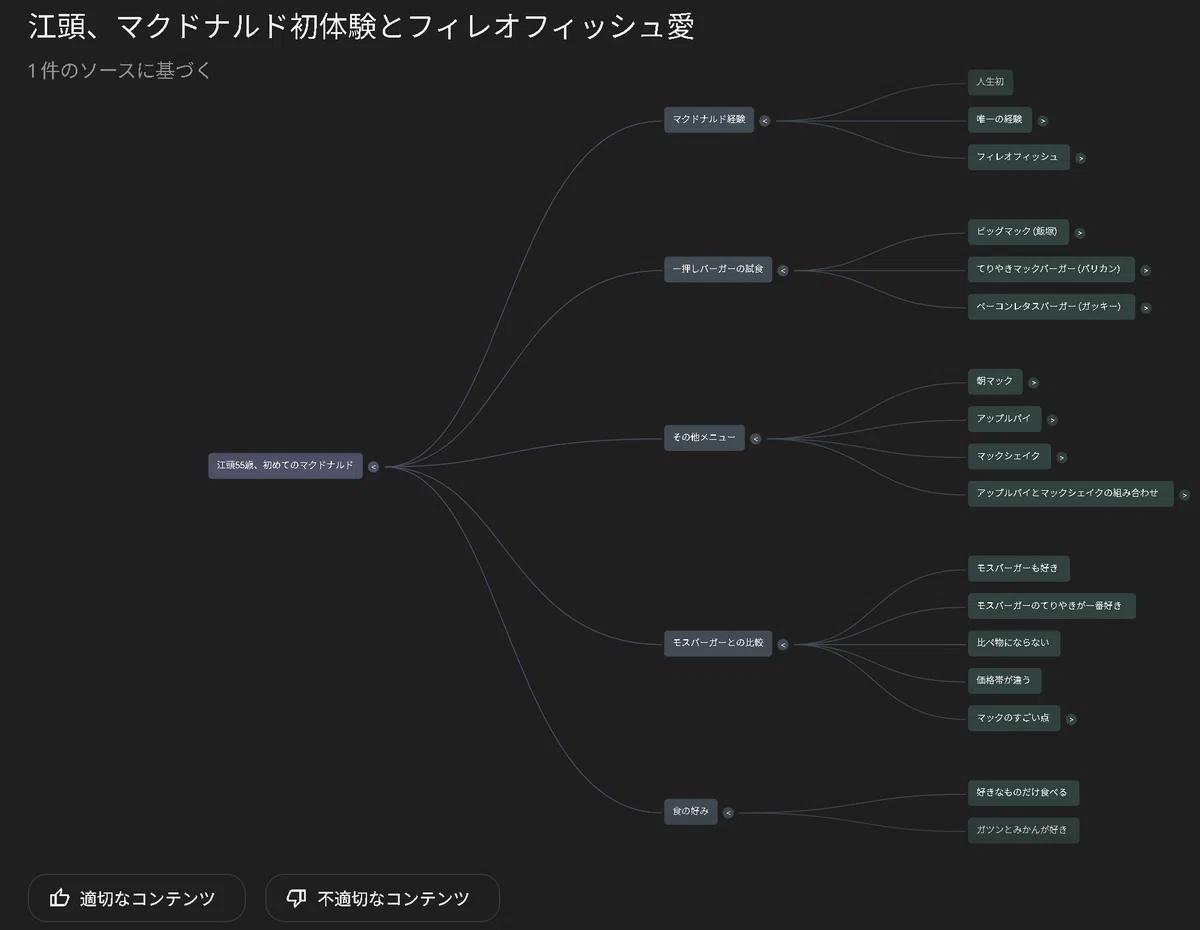
Task: Click the ビッグマック (飯塚) node label
Action: (x=1018, y=232)
